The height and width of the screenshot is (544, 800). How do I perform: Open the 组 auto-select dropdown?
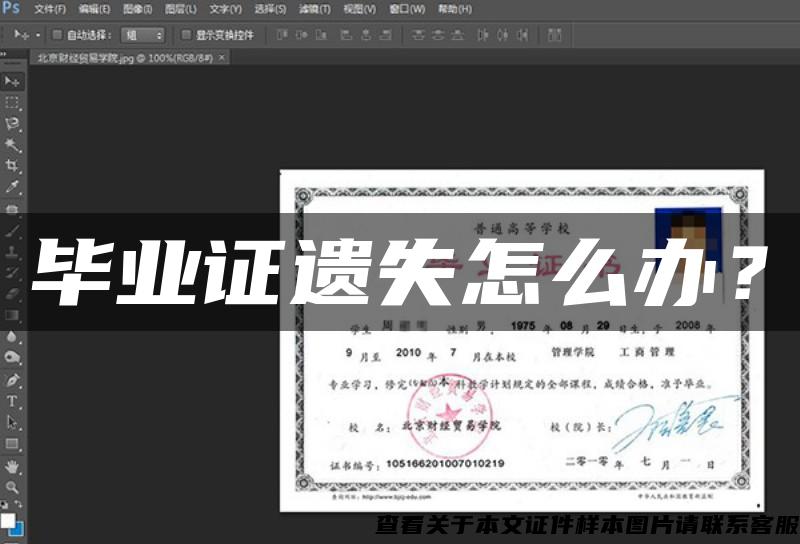(x=143, y=35)
